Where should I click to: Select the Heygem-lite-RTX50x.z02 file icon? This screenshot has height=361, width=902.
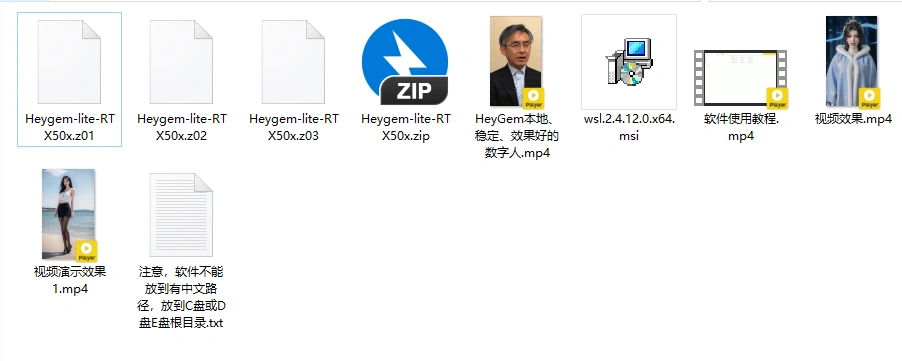pyautogui.click(x=181, y=62)
